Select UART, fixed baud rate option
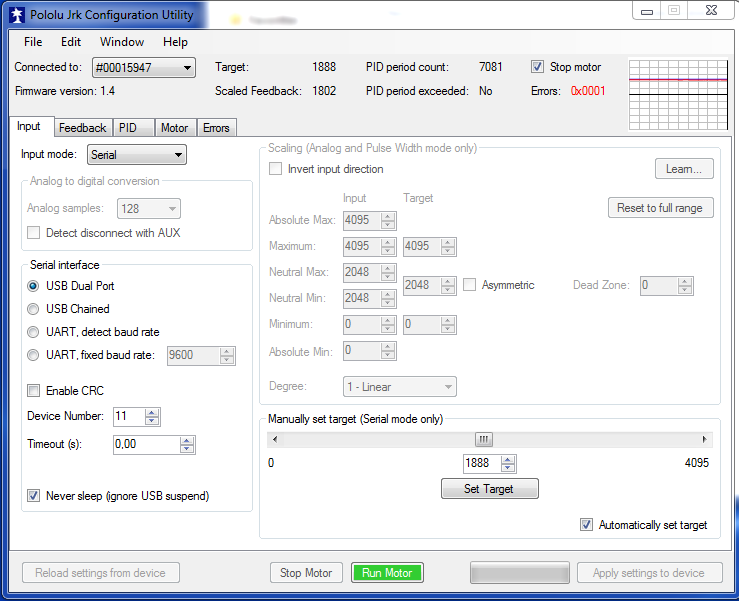This screenshot has width=739, height=601. [x=33, y=355]
